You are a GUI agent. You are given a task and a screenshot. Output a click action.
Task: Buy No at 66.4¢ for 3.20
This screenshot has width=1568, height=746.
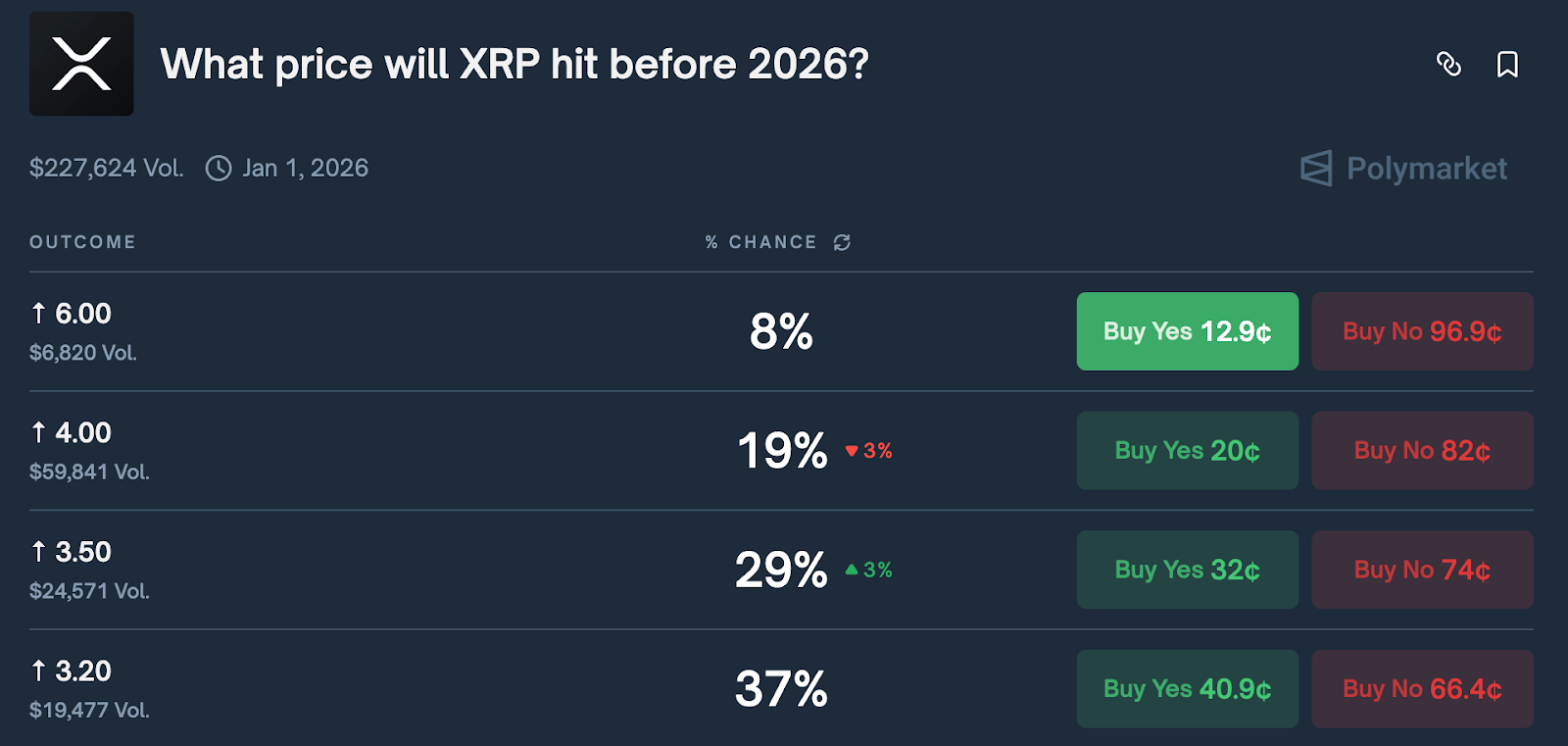click(x=1422, y=689)
